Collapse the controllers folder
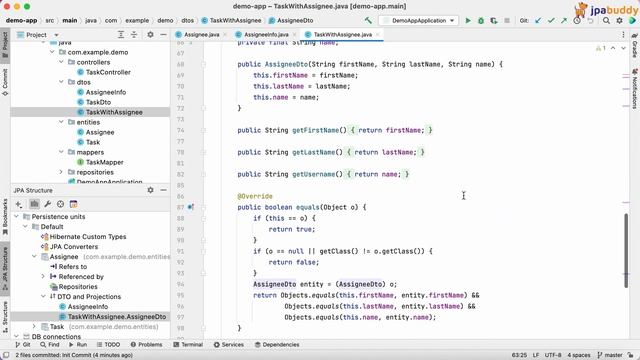Screen dimensions: 640x360 pos(61,62)
